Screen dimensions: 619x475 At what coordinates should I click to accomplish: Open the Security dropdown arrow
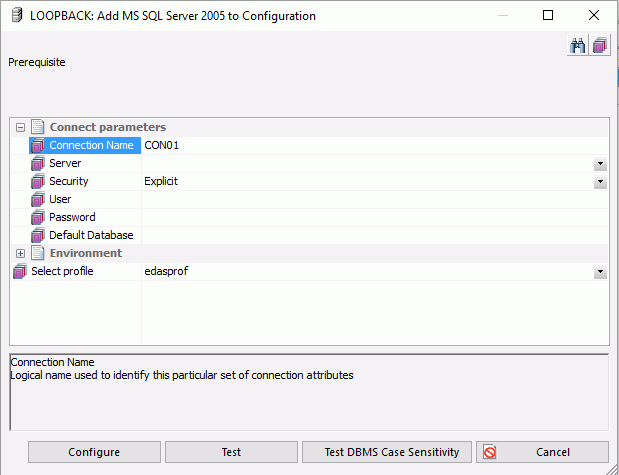tap(600, 182)
